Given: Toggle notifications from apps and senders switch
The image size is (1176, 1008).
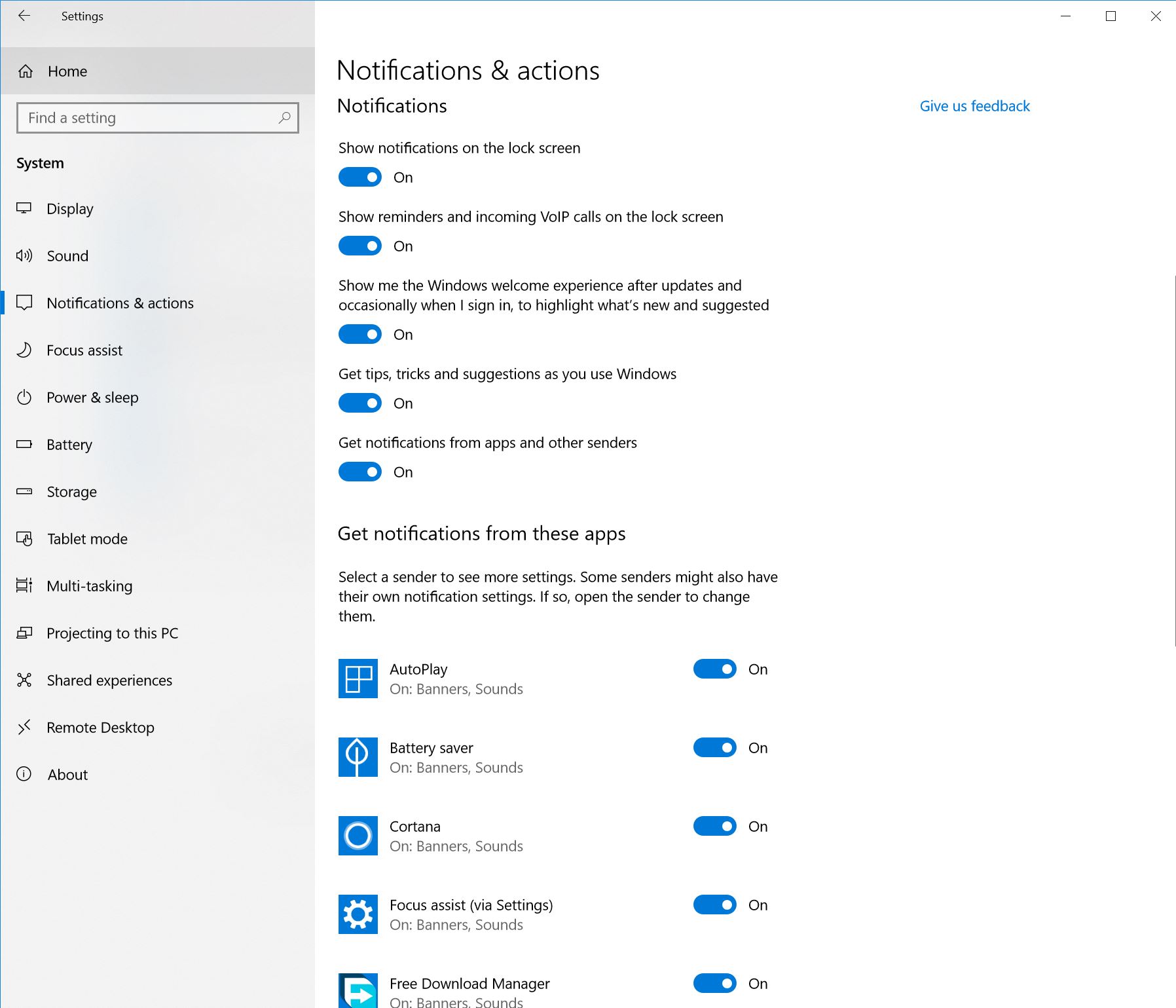Looking at the screenshot, I should (360, 472).
